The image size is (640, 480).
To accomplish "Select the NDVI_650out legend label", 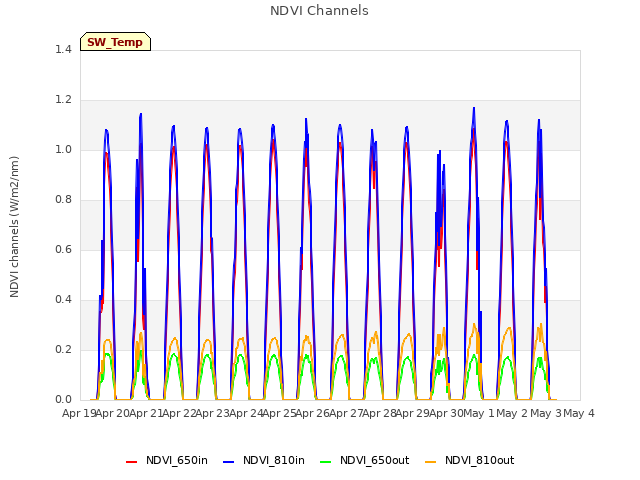I will (x=375, y=461).
